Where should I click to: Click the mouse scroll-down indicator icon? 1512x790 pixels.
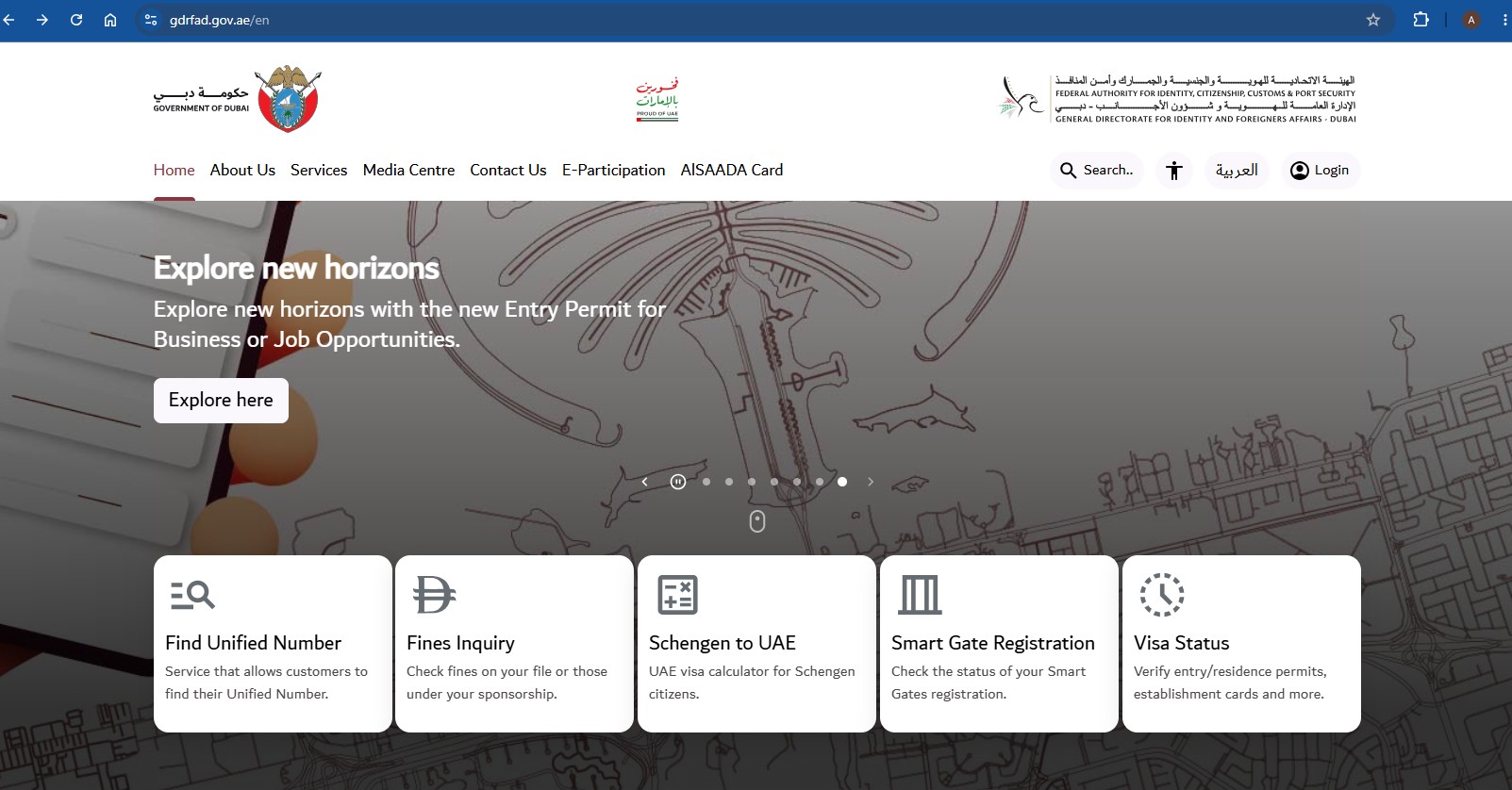click(757, 521)
